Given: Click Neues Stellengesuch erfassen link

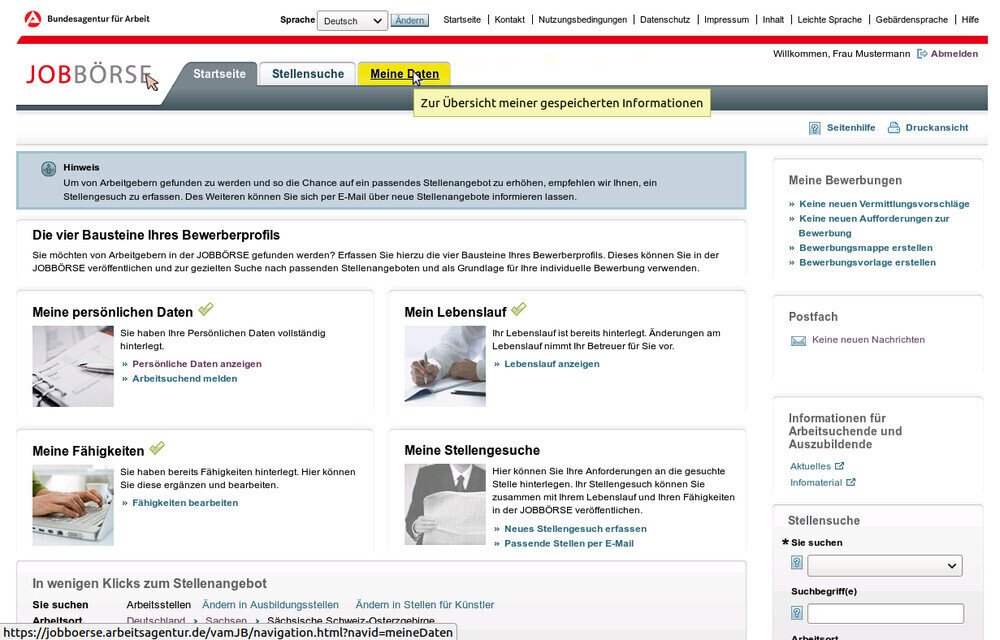Looking at the screenshot, I should [575, 529].
